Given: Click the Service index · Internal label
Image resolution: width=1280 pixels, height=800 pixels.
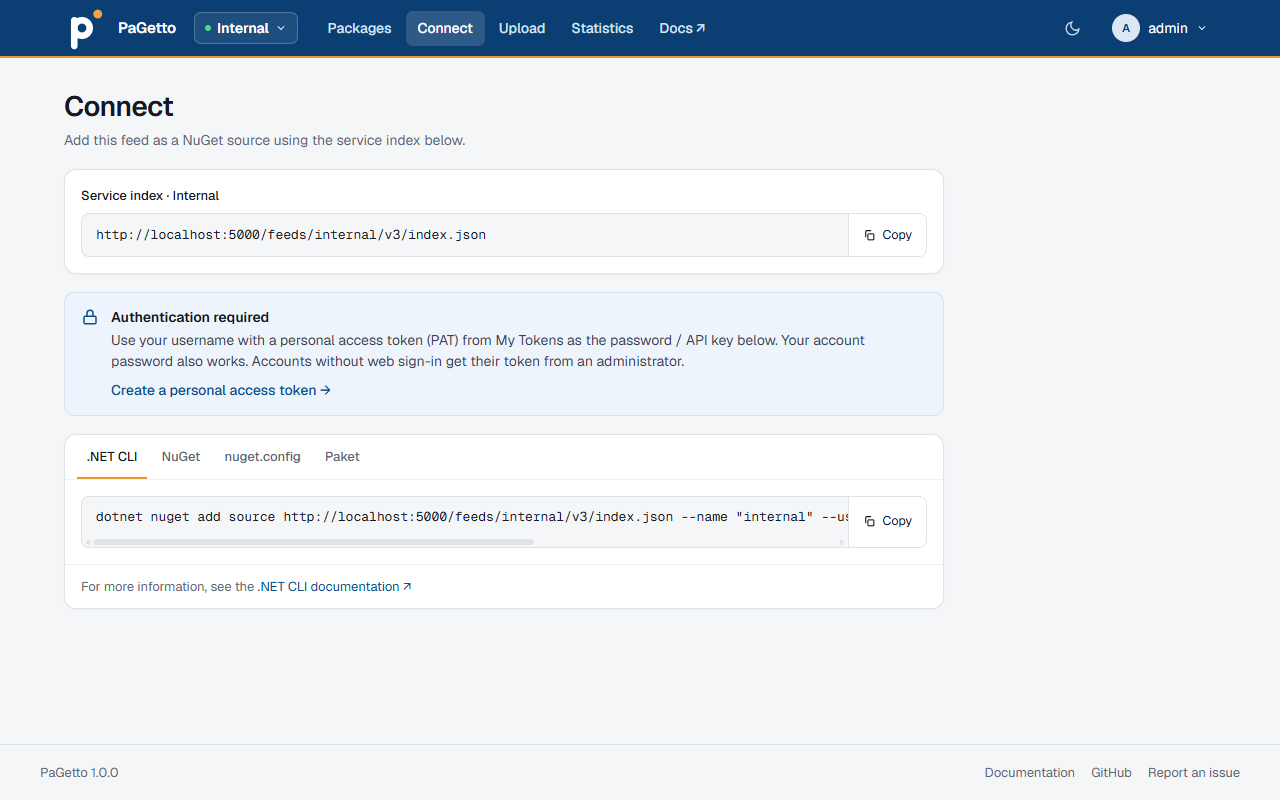Looking at the screenshot, I should tap(150, 196).
